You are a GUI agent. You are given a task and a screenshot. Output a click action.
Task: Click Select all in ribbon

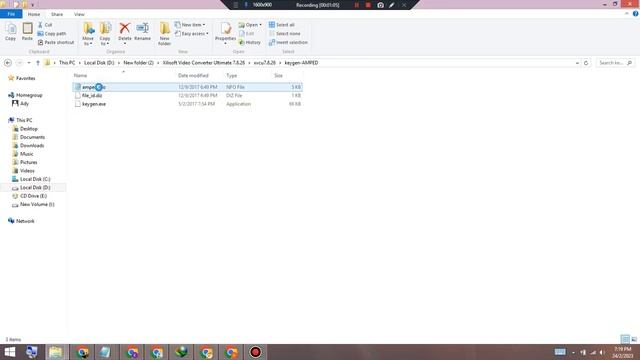pos(282,25)
